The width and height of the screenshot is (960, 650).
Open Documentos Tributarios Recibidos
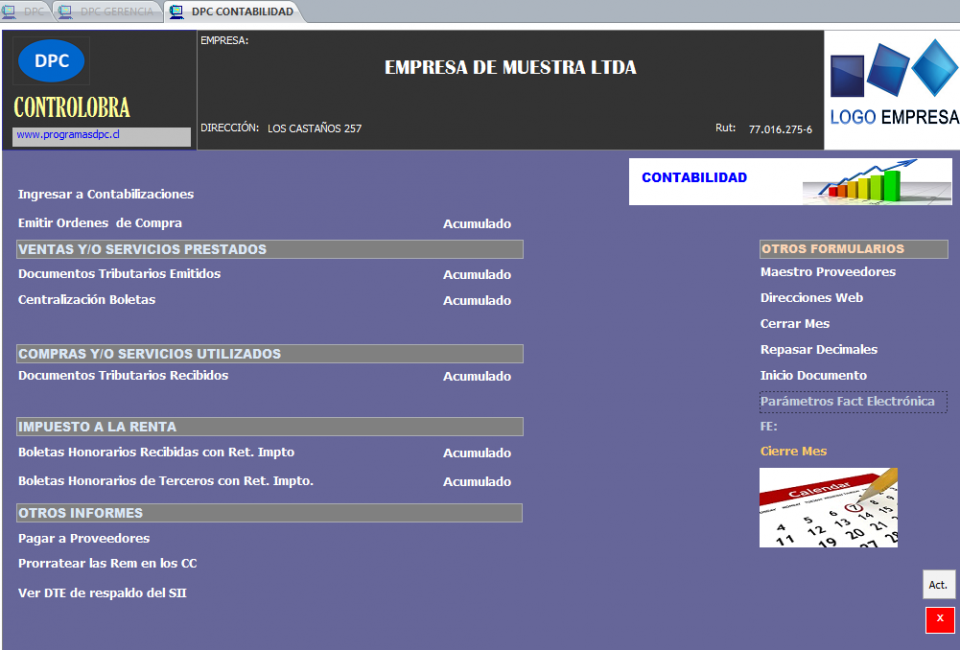click(x=123, y=376)
